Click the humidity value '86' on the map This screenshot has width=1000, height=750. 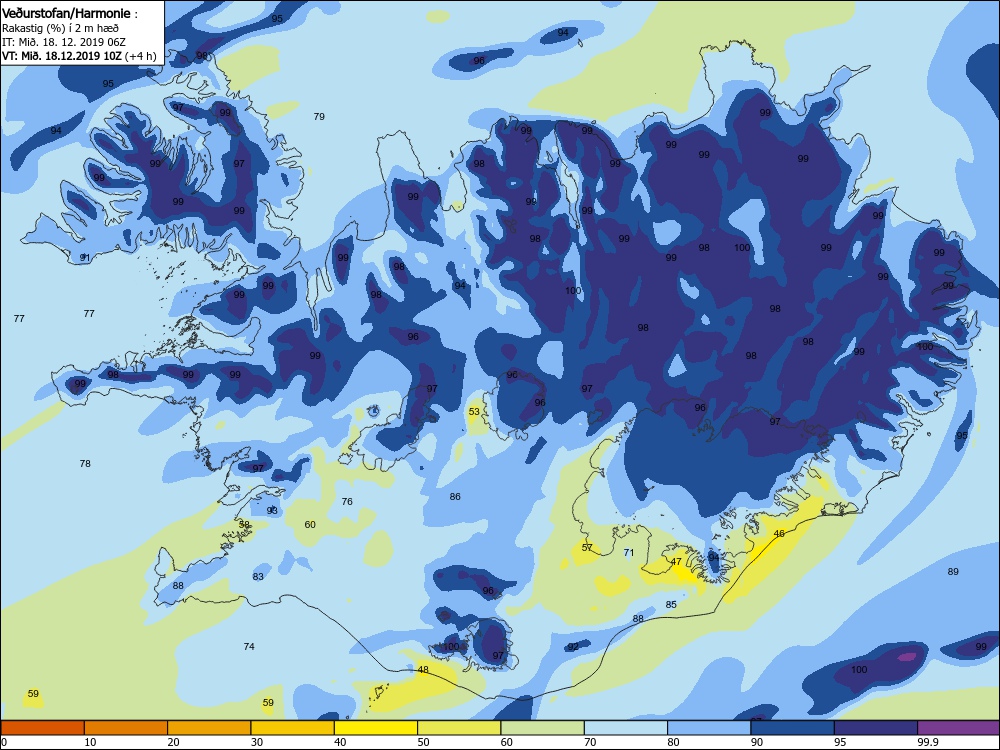coord(455,497)
